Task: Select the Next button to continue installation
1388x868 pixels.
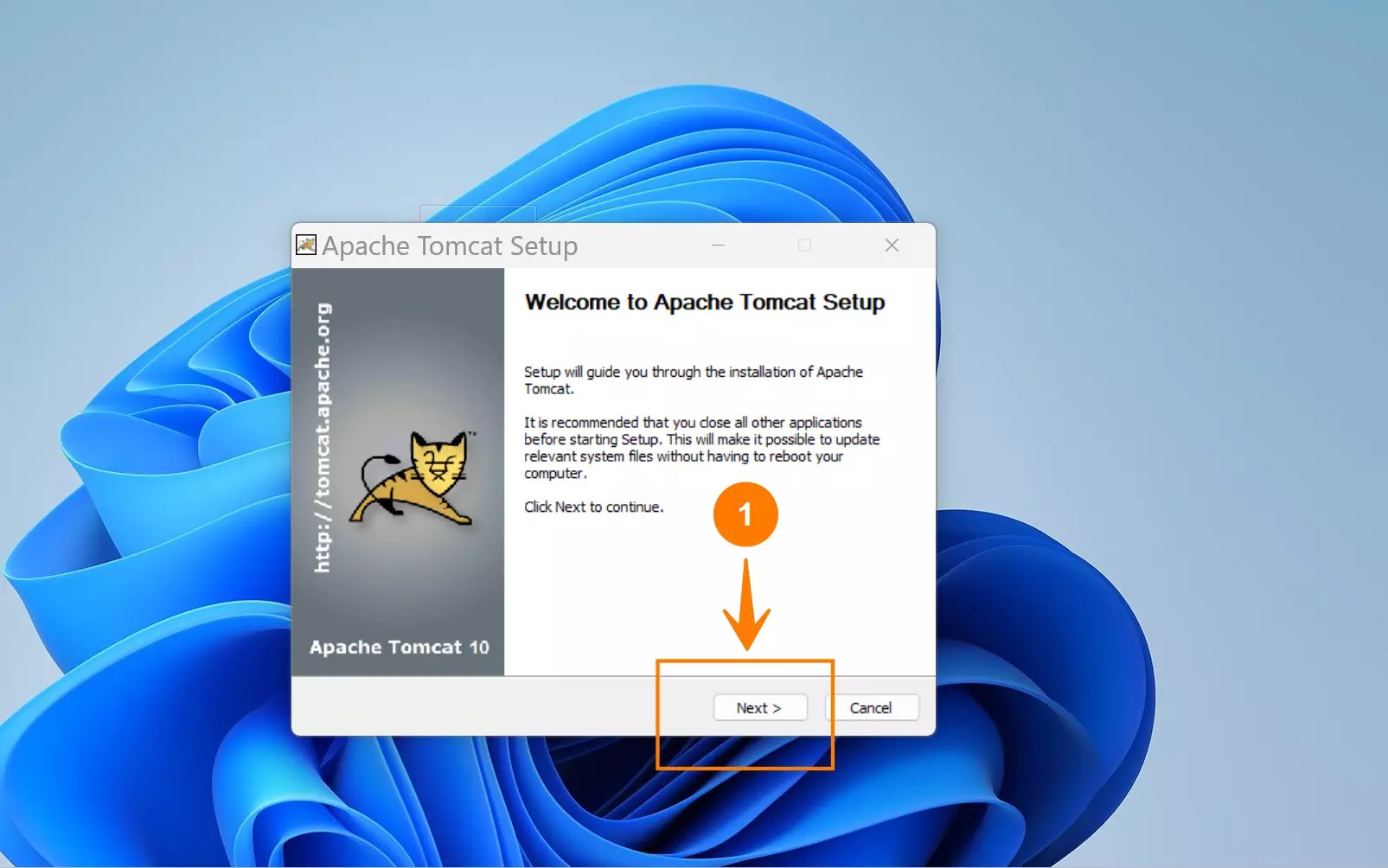Action: point(759,707)
